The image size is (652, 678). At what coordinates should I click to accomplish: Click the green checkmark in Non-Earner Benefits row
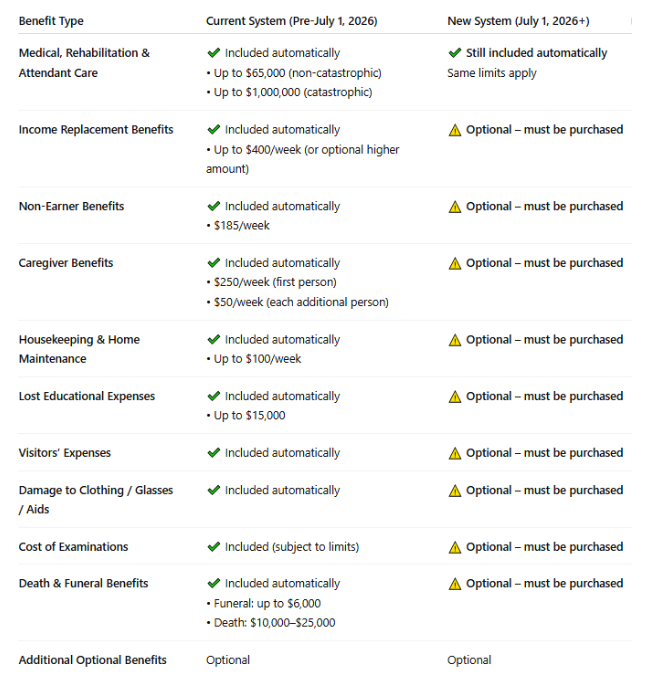(213, 207)
